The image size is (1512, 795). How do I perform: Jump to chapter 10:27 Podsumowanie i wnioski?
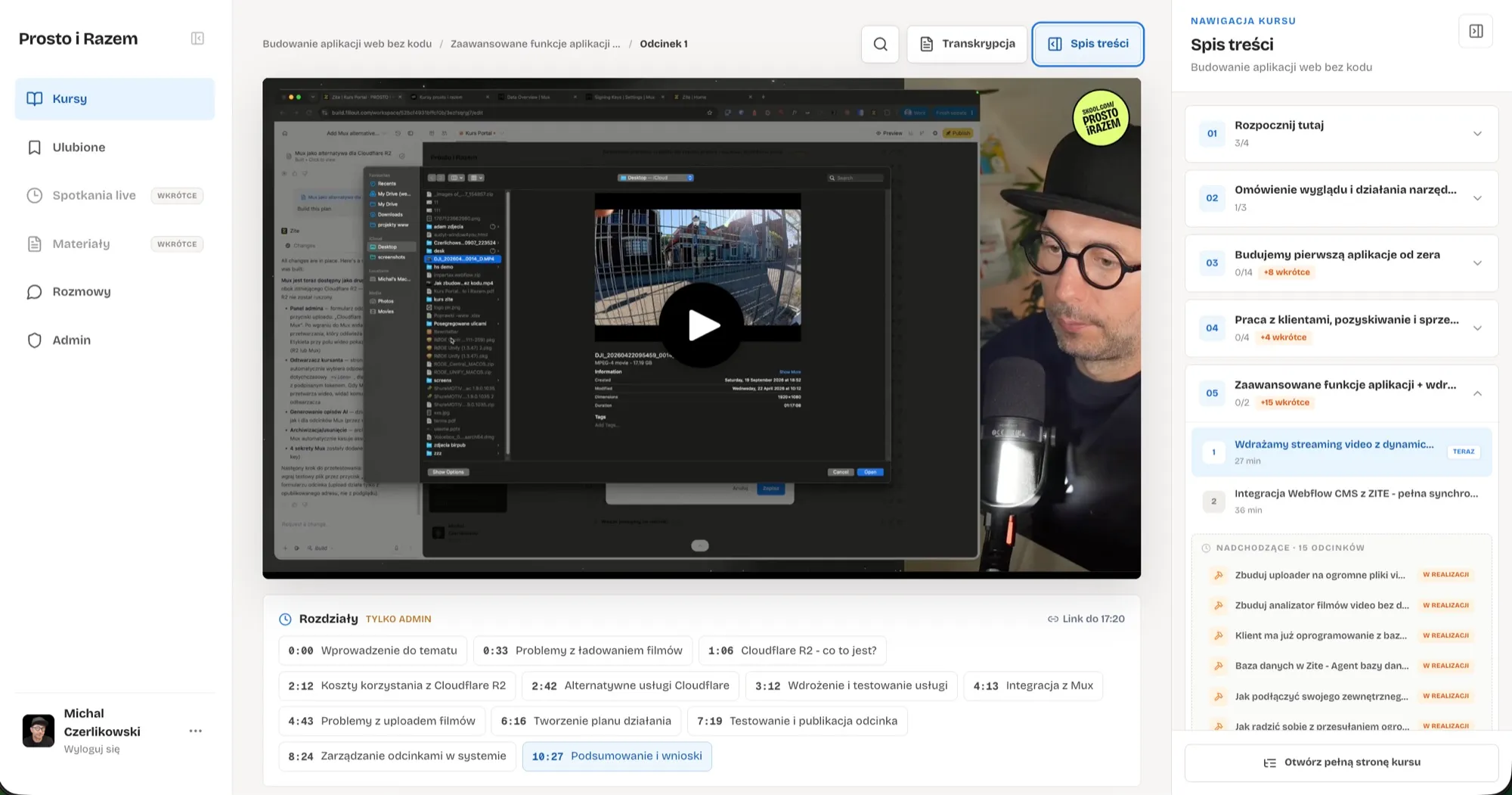coord(617,756)
